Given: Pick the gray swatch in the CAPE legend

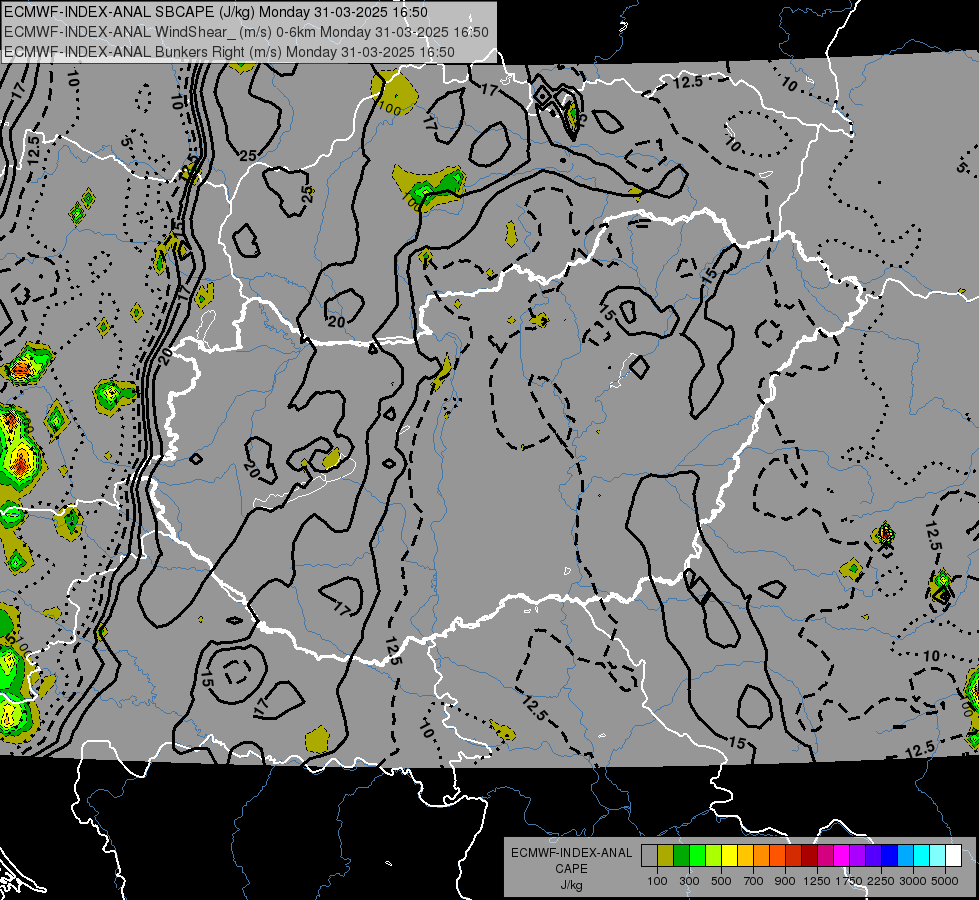Looking at the screenshot, I should point(649,855).
